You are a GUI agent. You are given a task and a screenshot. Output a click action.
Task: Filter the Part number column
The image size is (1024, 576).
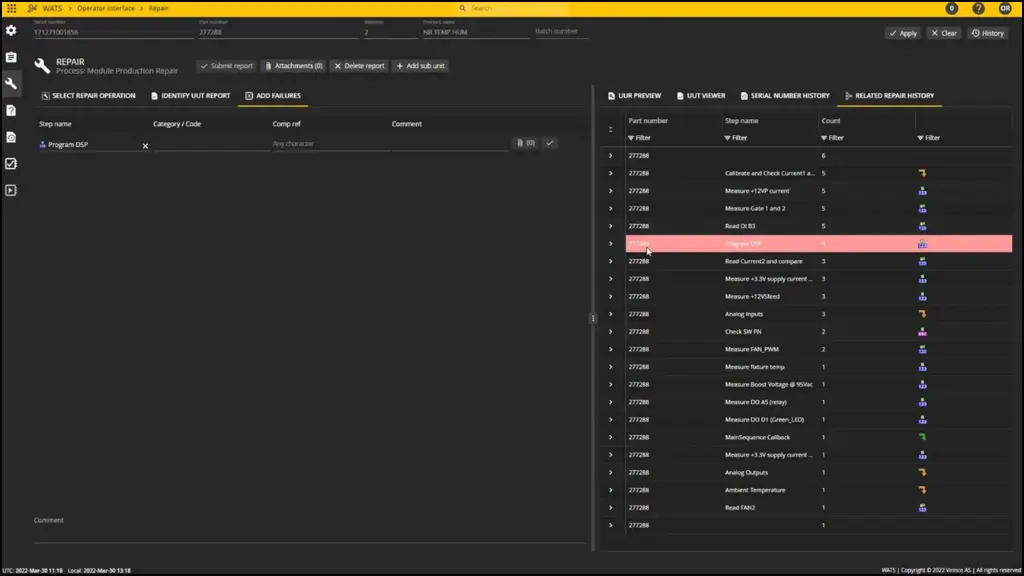point(639,138)
